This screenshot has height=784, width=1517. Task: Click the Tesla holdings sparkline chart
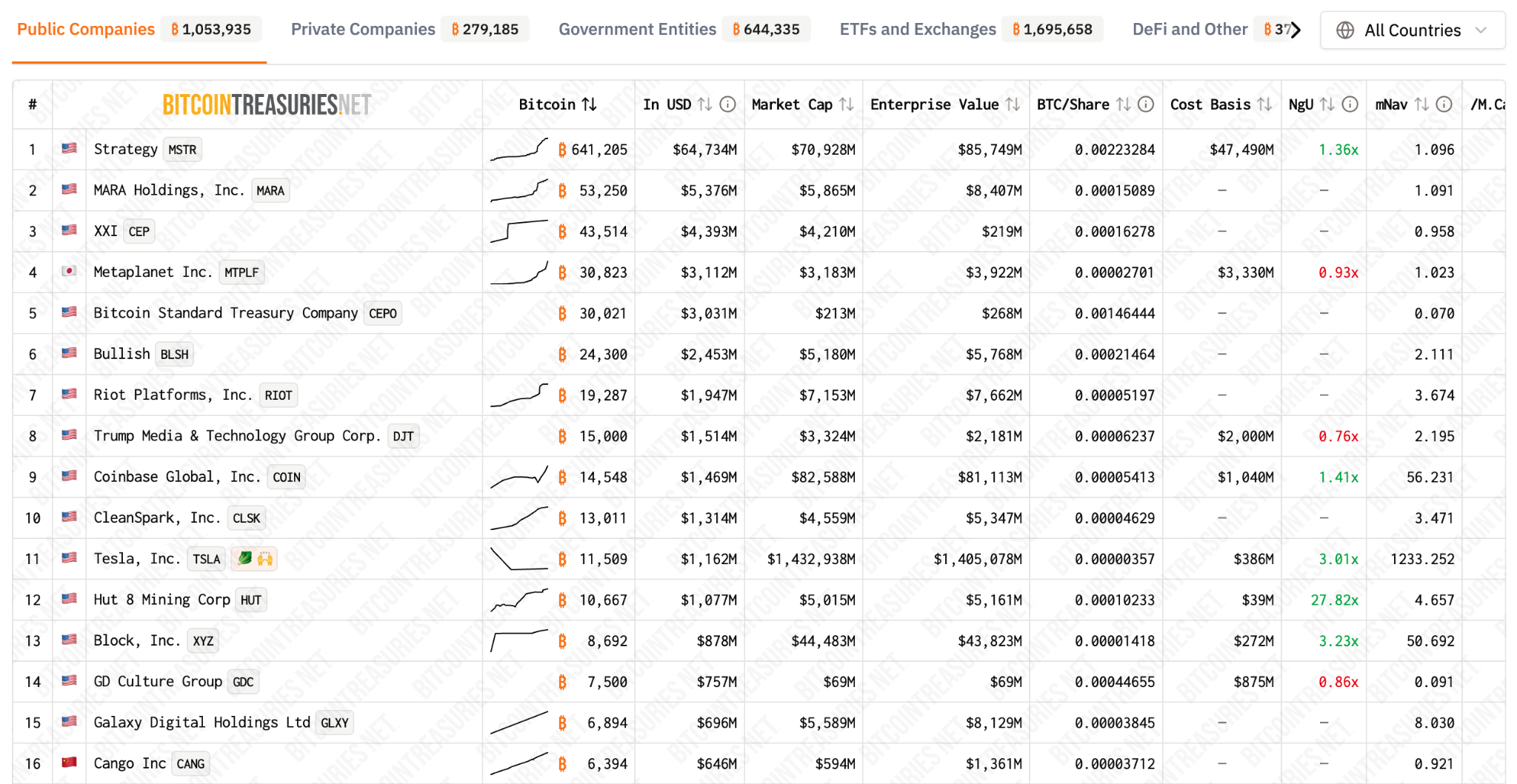click(x=519, y=559)
